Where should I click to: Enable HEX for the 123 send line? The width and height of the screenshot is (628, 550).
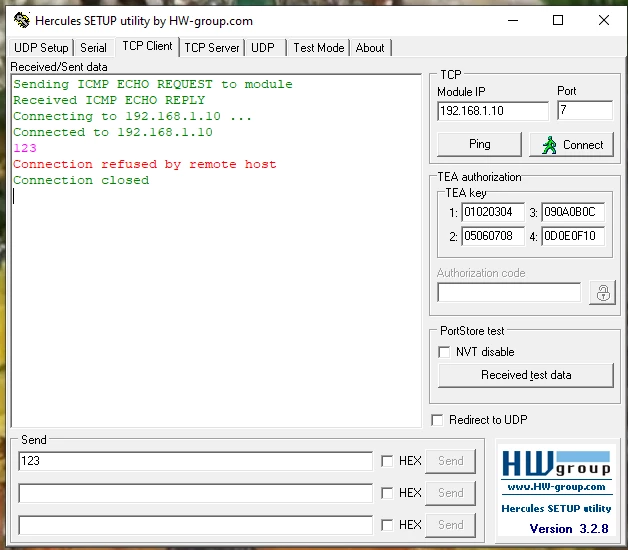point(387,461)
